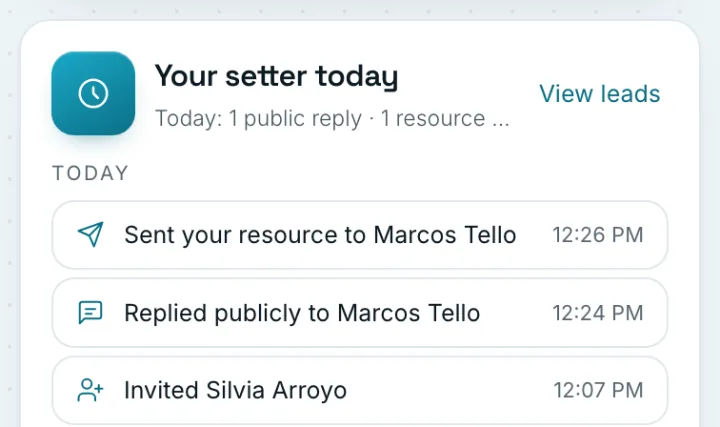
Task: Expand the truncated summary ellipsis
Action: point(501,119)
